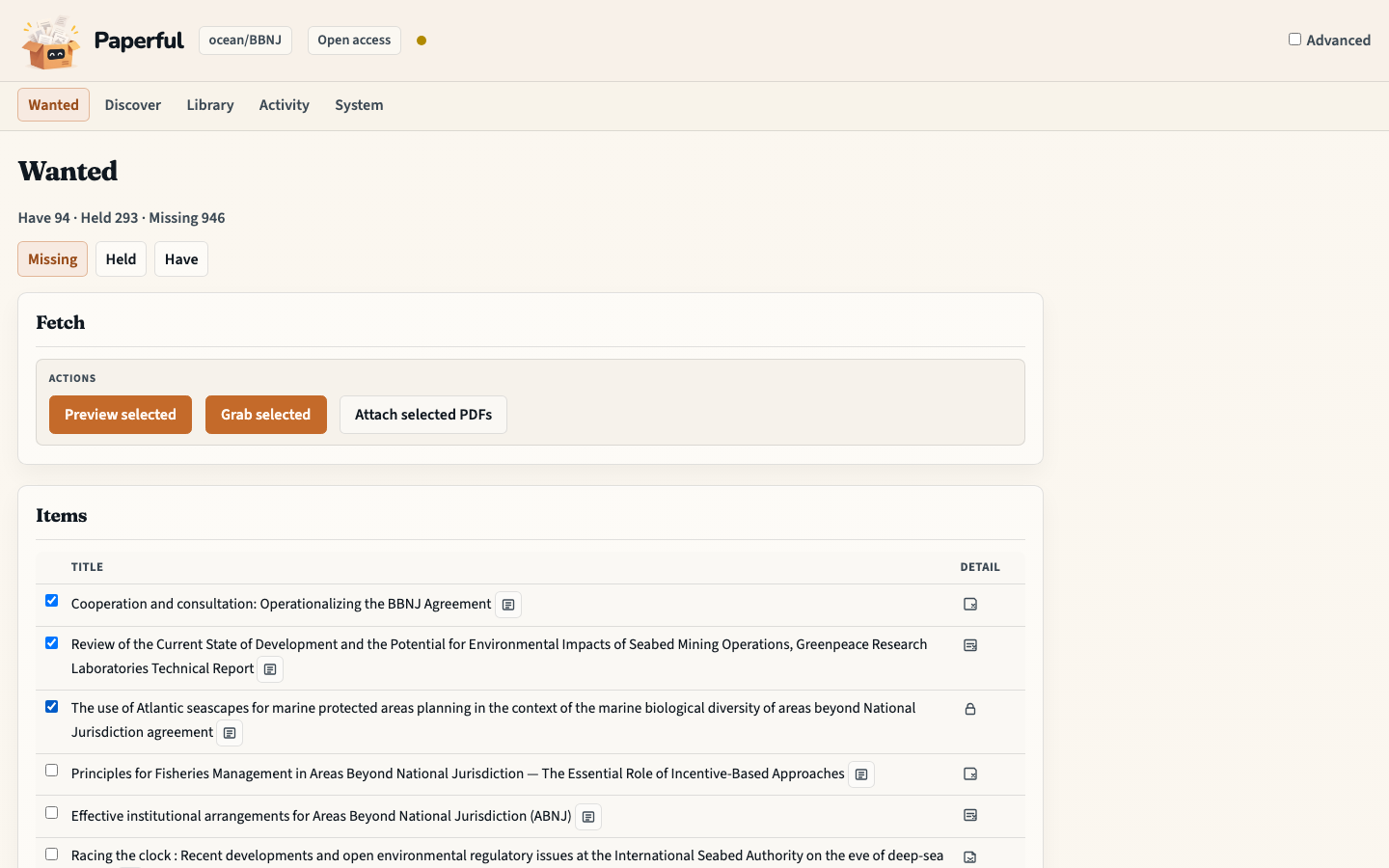This screenshot has height=868, width=1389.
Task: Select the 'Racing the clock' item checkbox
Action: (52, 854)
